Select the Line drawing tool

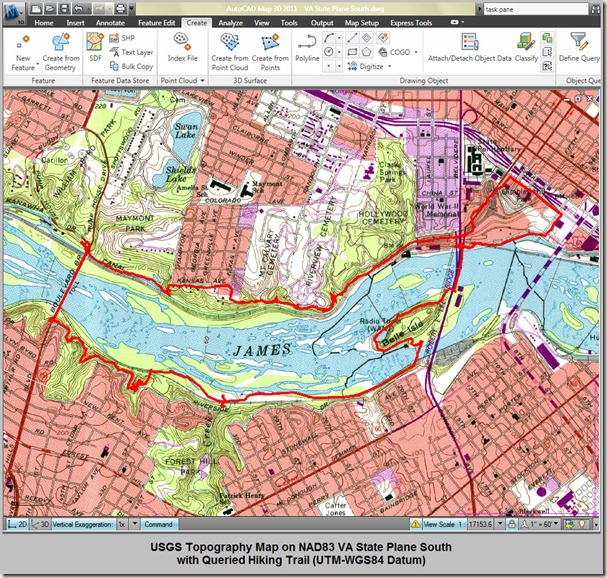click(352, 38)
